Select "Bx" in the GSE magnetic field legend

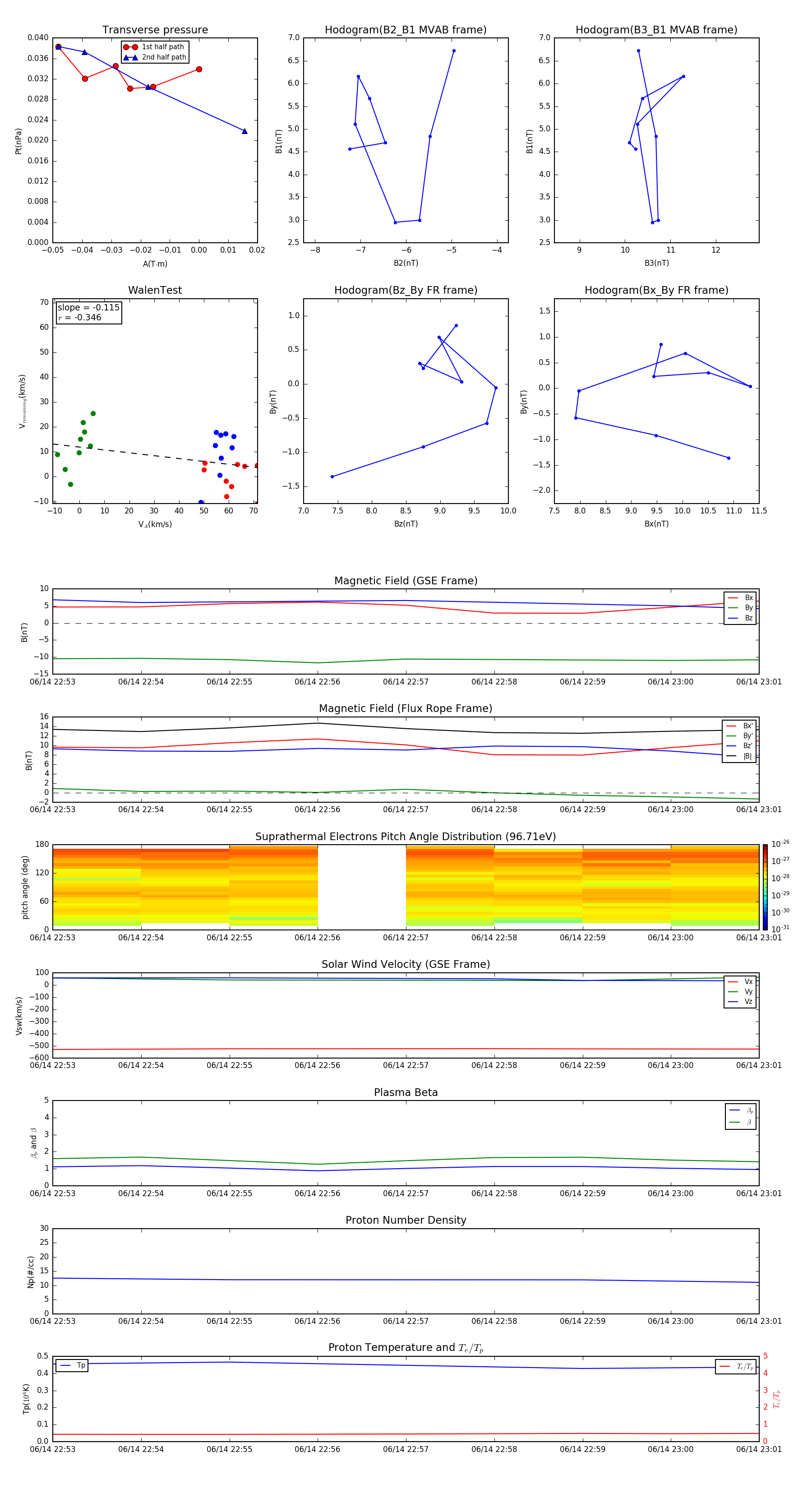coord(740,598)
